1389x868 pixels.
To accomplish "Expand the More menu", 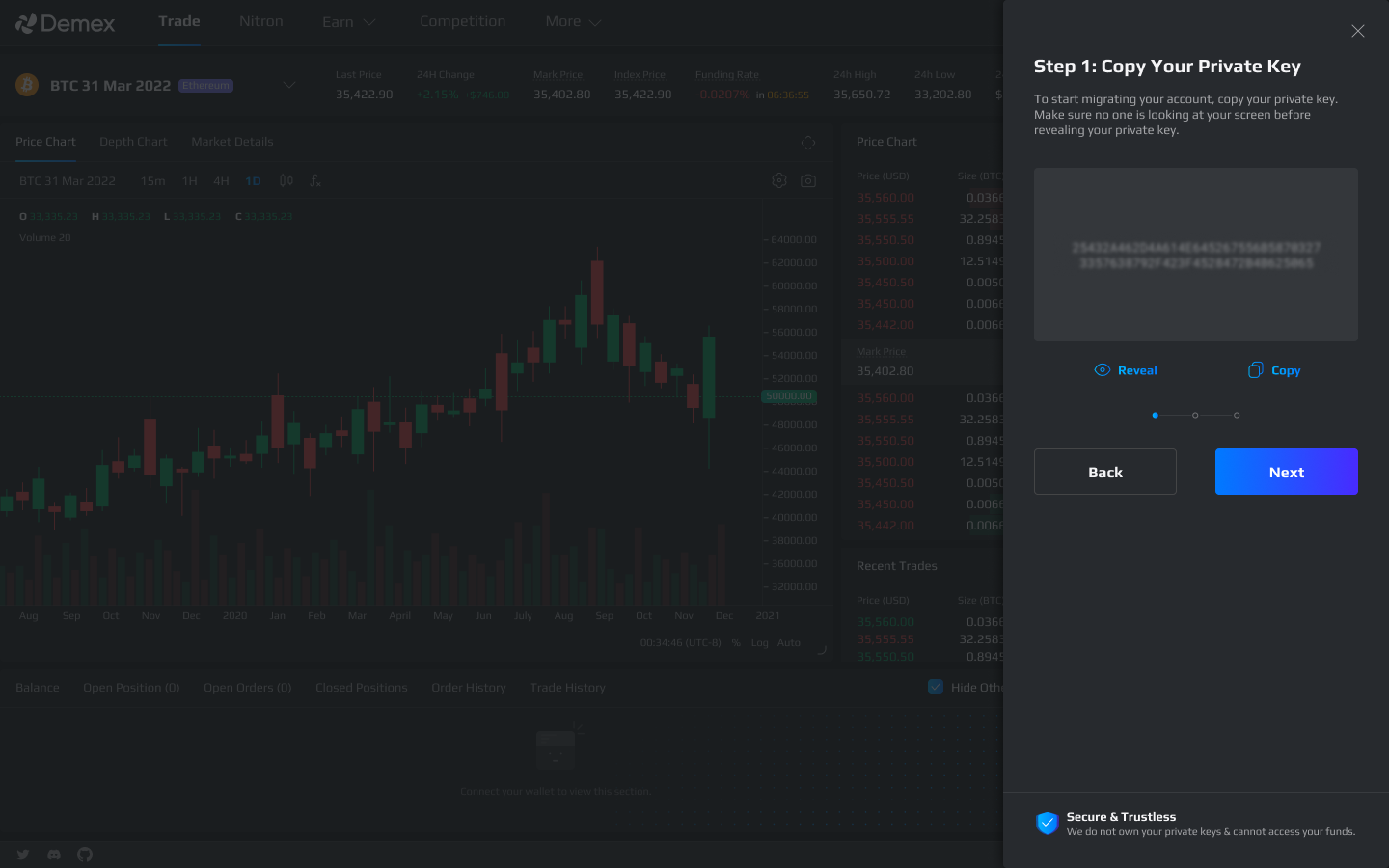I will (572, 21).
